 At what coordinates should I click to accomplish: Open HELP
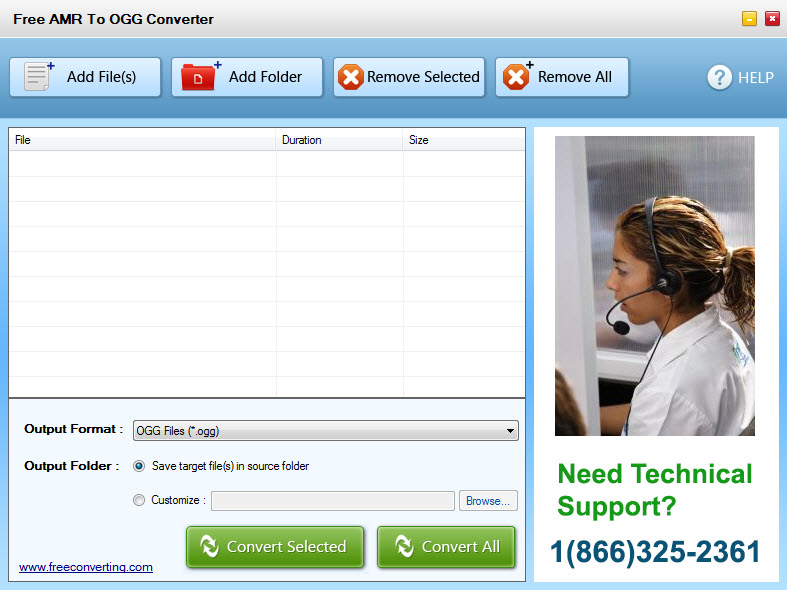point(741,78)
